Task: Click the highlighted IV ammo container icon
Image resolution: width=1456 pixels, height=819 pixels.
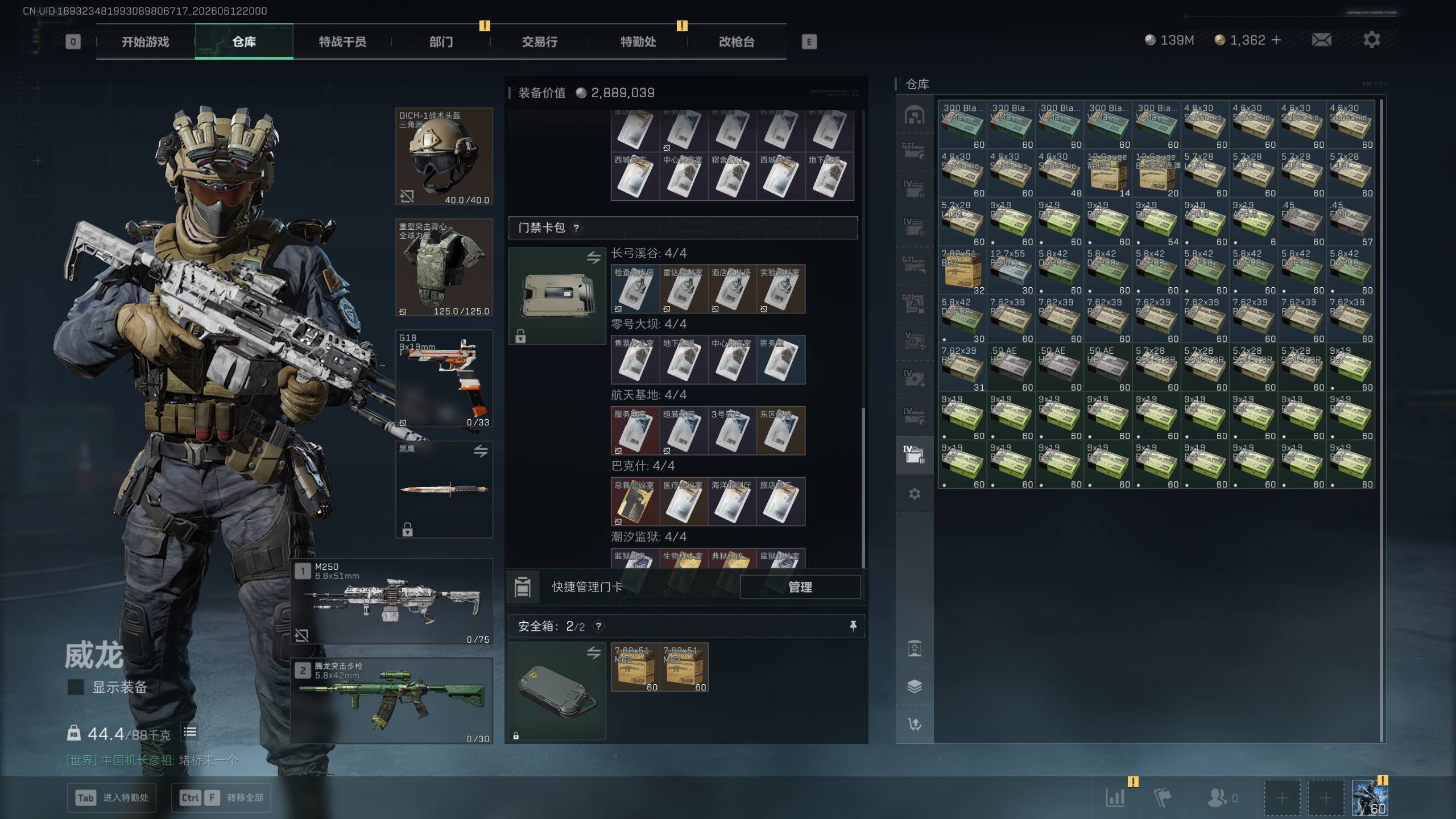Action: click(x=915, y=454)
